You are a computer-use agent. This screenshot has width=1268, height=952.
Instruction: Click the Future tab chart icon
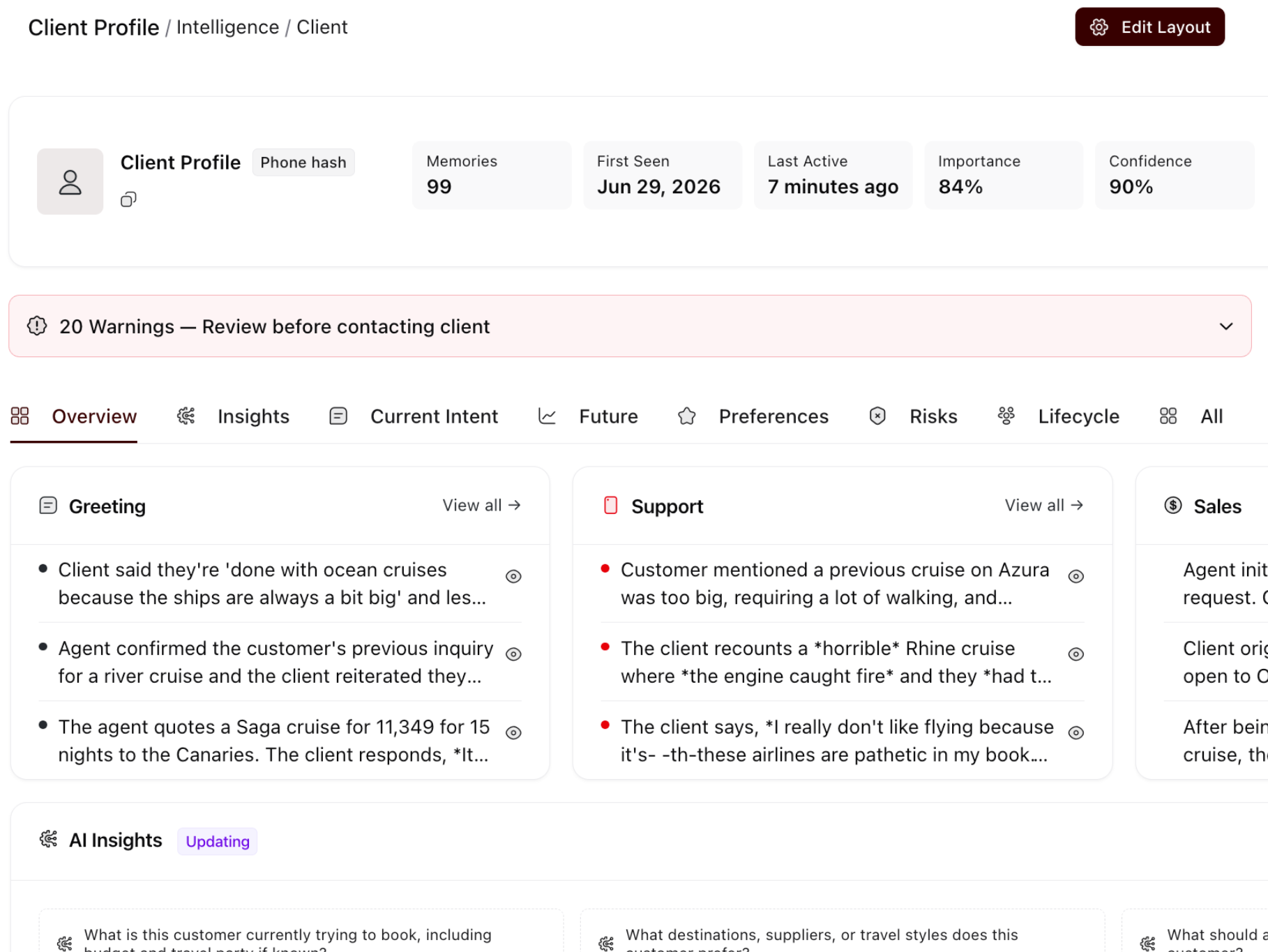click(x=548, y=416)
